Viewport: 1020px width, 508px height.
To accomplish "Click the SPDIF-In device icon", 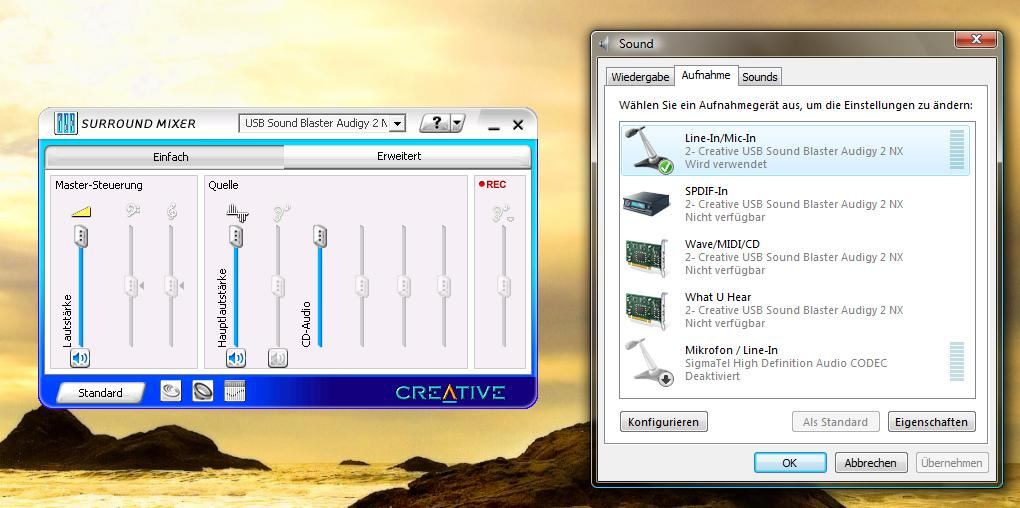I will 647,204.
